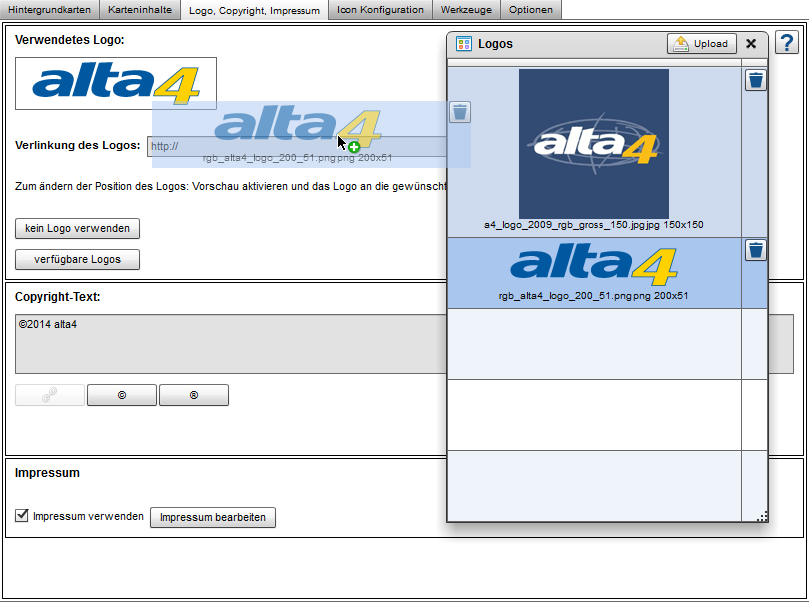Select the dark blue a4_logo_2009 thumbnail

[x=594, y=144]
